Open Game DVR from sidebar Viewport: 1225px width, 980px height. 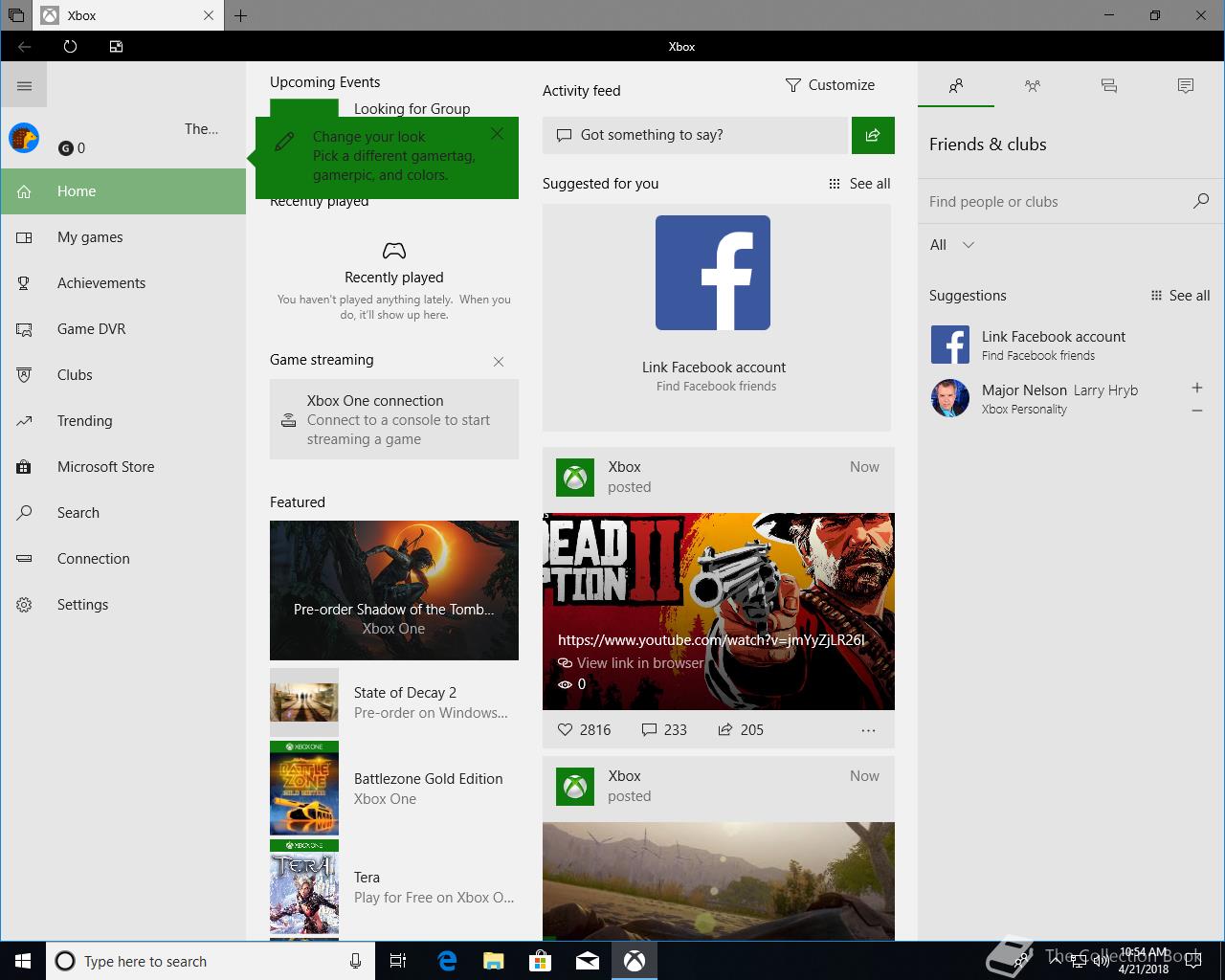92,329
